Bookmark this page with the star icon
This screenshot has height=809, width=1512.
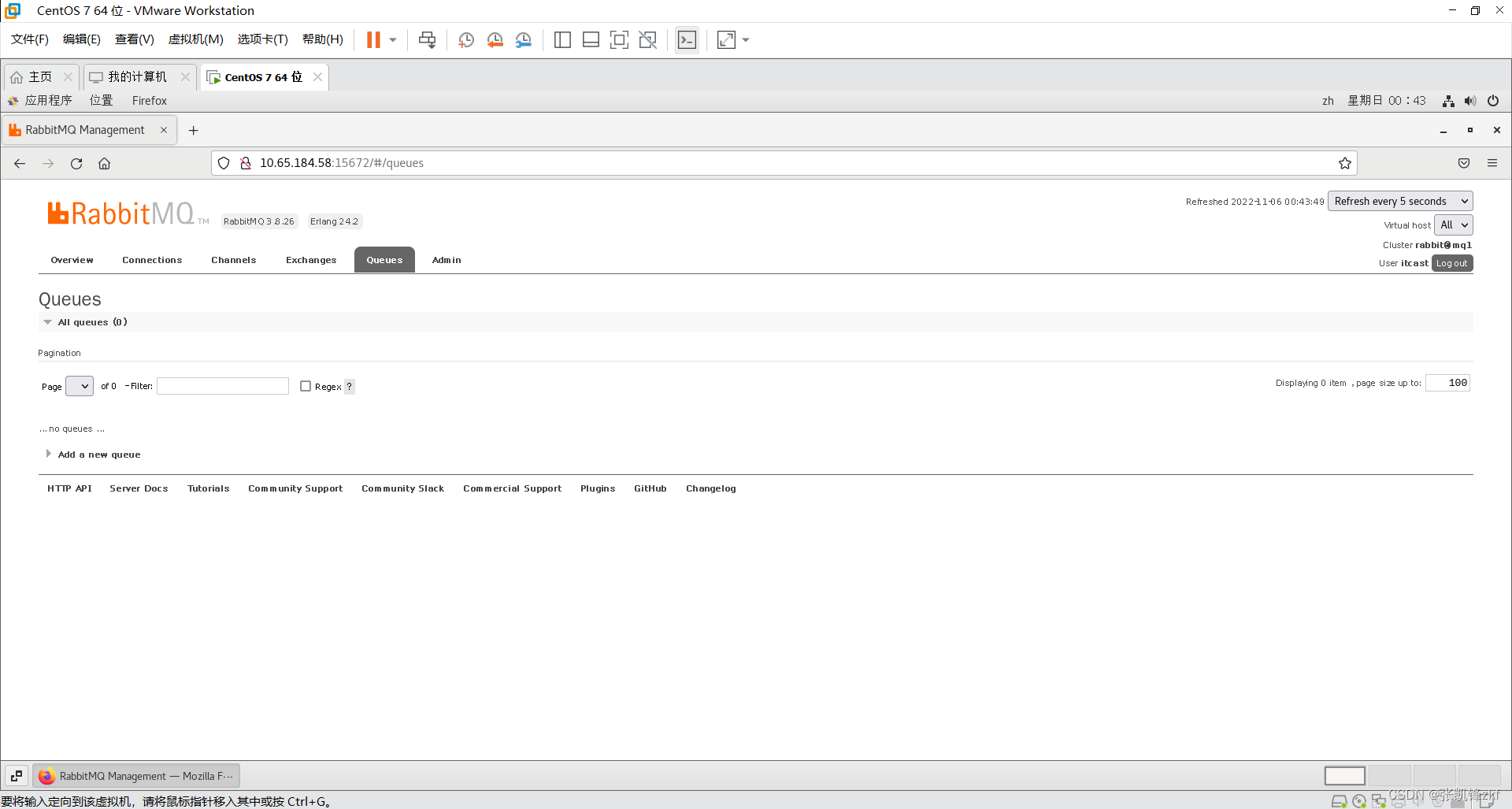click(1345, 163)
